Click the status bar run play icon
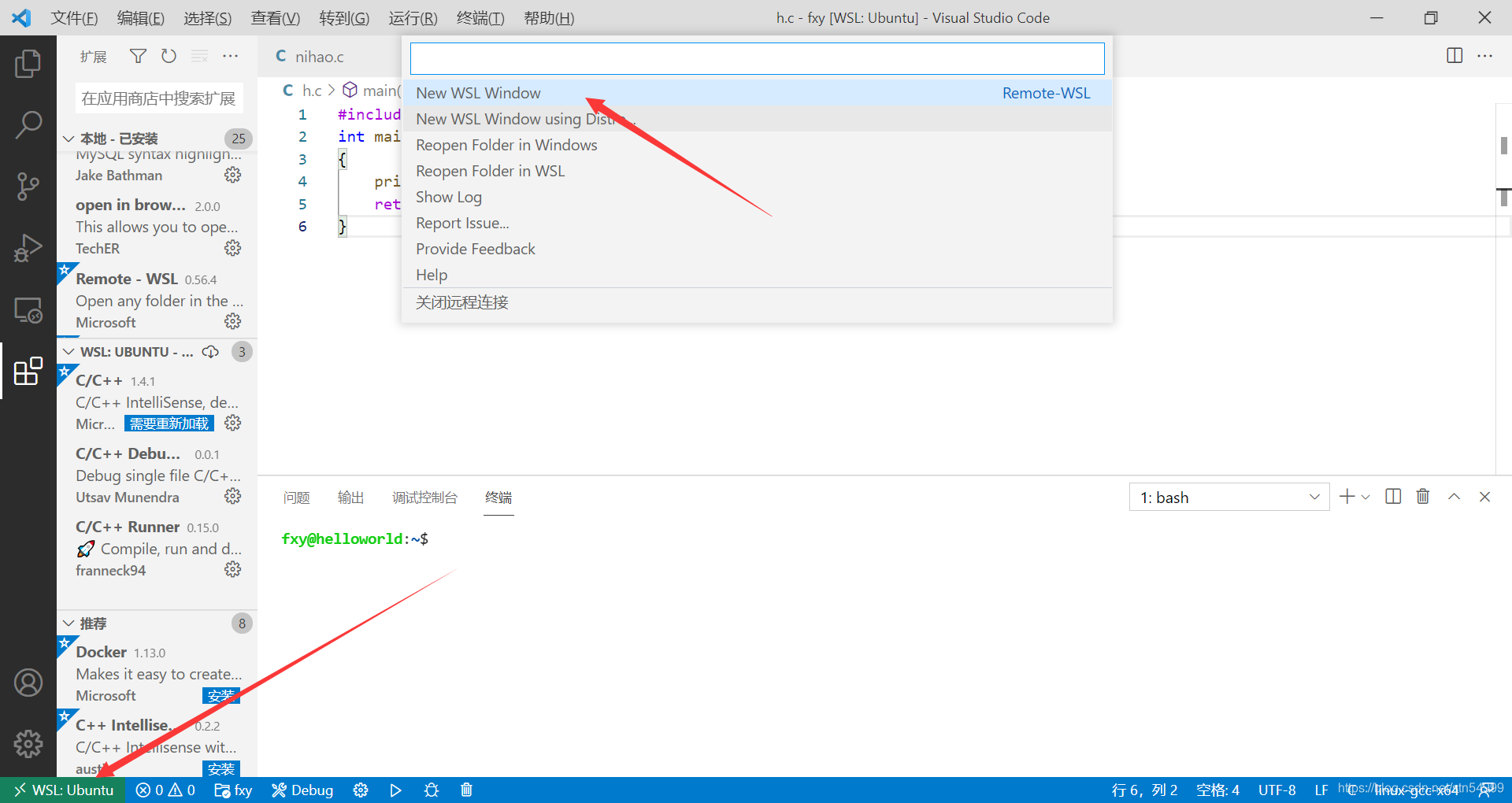The height and width of the screenshot is (803, 1512). point(395,790)
